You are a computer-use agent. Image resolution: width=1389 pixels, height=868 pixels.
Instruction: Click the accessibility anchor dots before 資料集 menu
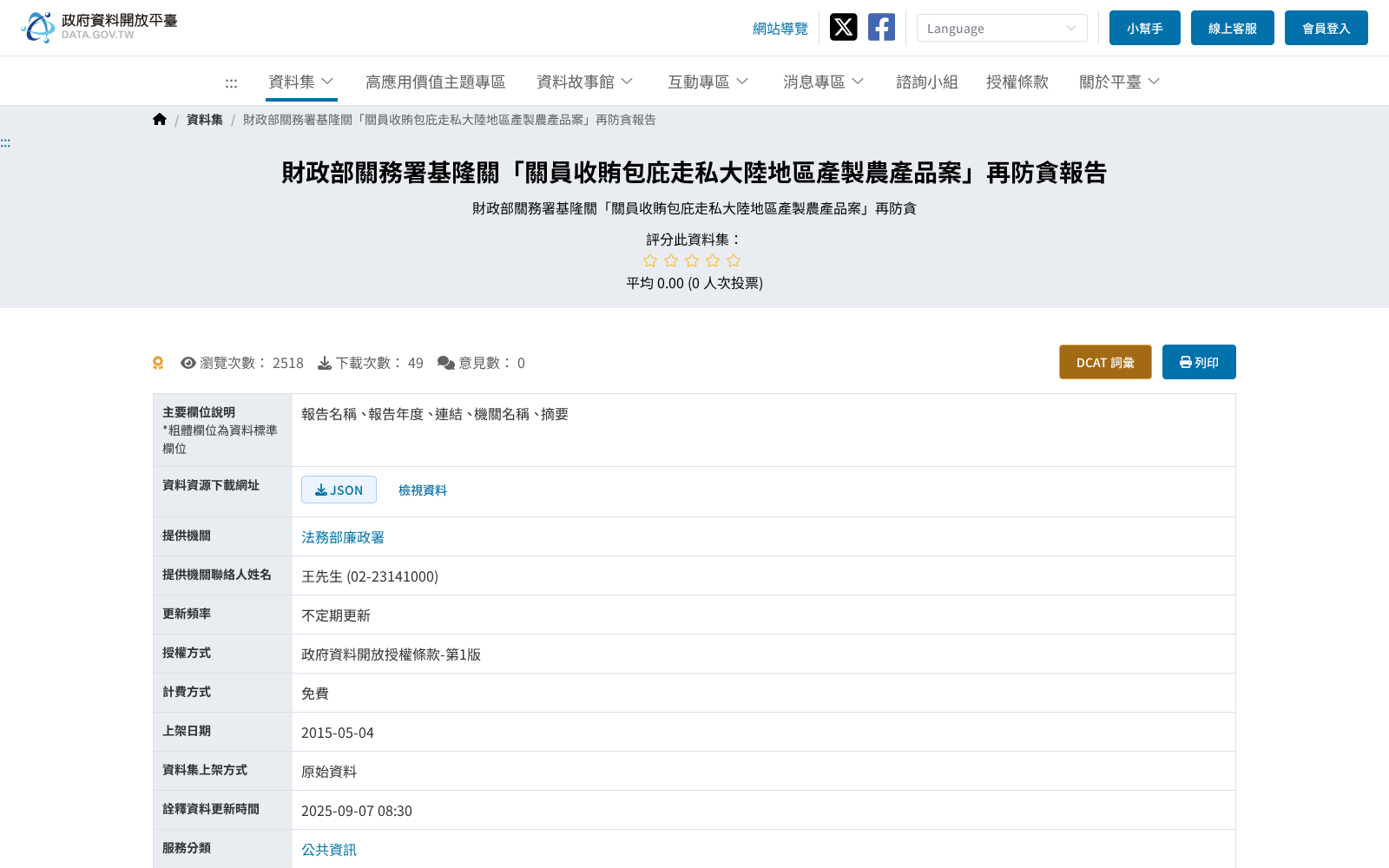(x=231, y=83)
